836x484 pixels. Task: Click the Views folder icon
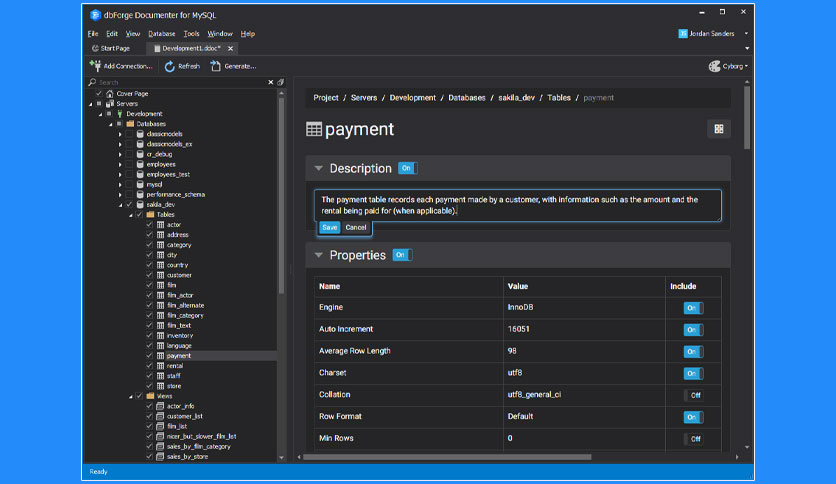click(x=150, y=396)
